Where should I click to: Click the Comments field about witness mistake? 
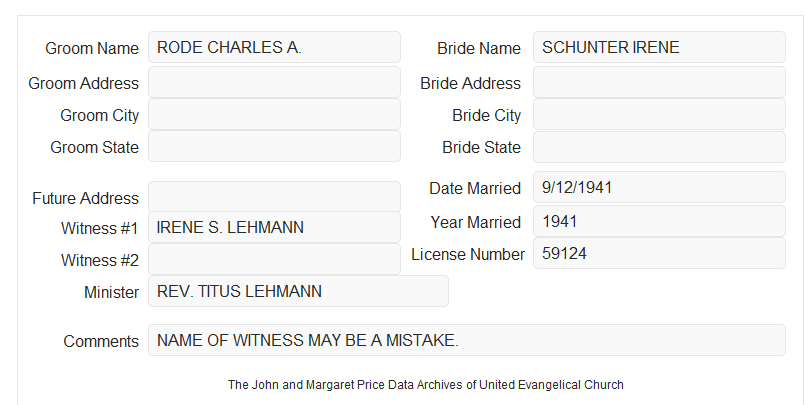pos(467,340)
